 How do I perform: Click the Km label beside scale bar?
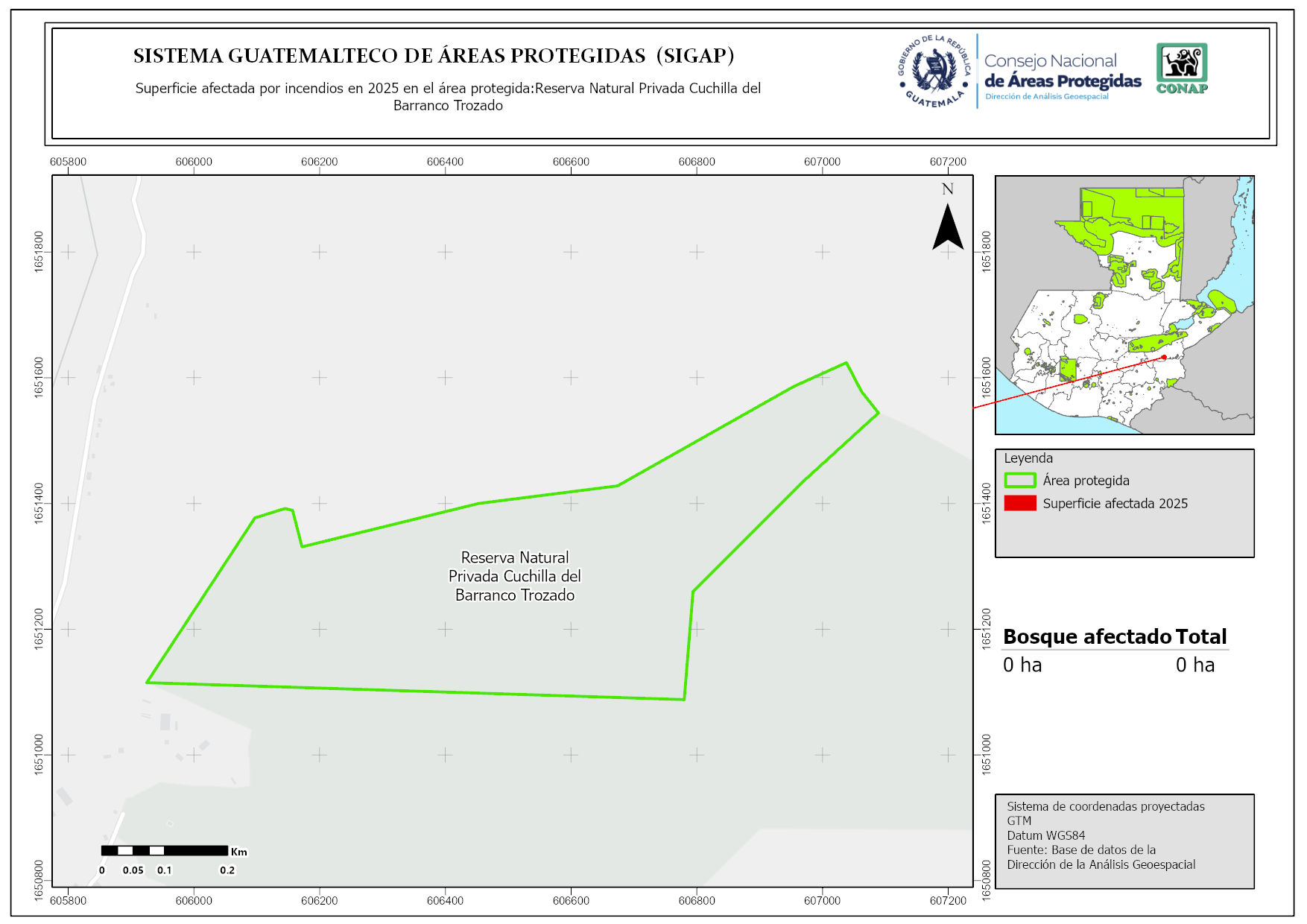[238, 852]
